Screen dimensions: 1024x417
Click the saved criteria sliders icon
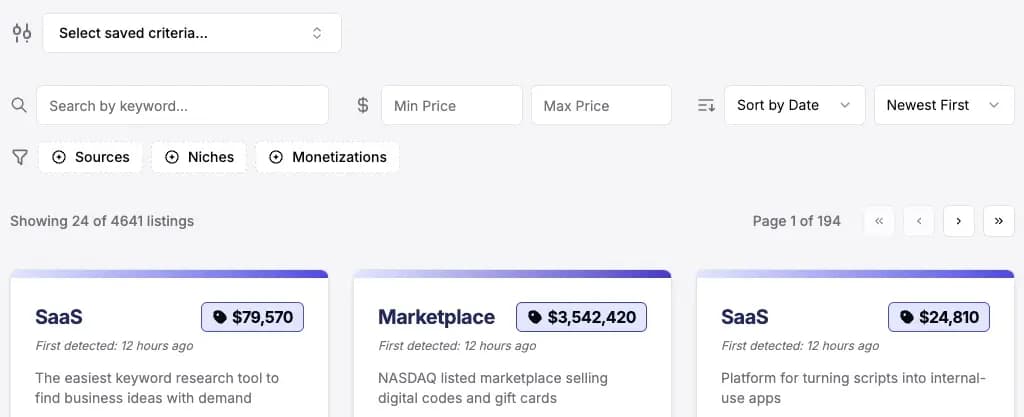coord(22,33)
